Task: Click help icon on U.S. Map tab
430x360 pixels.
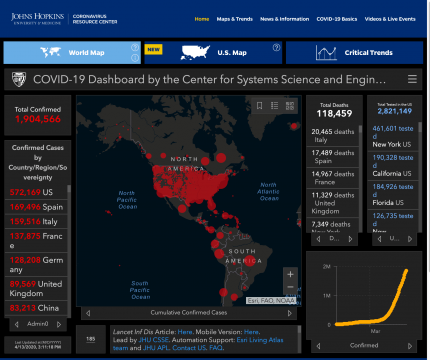Action: [276, 47]
